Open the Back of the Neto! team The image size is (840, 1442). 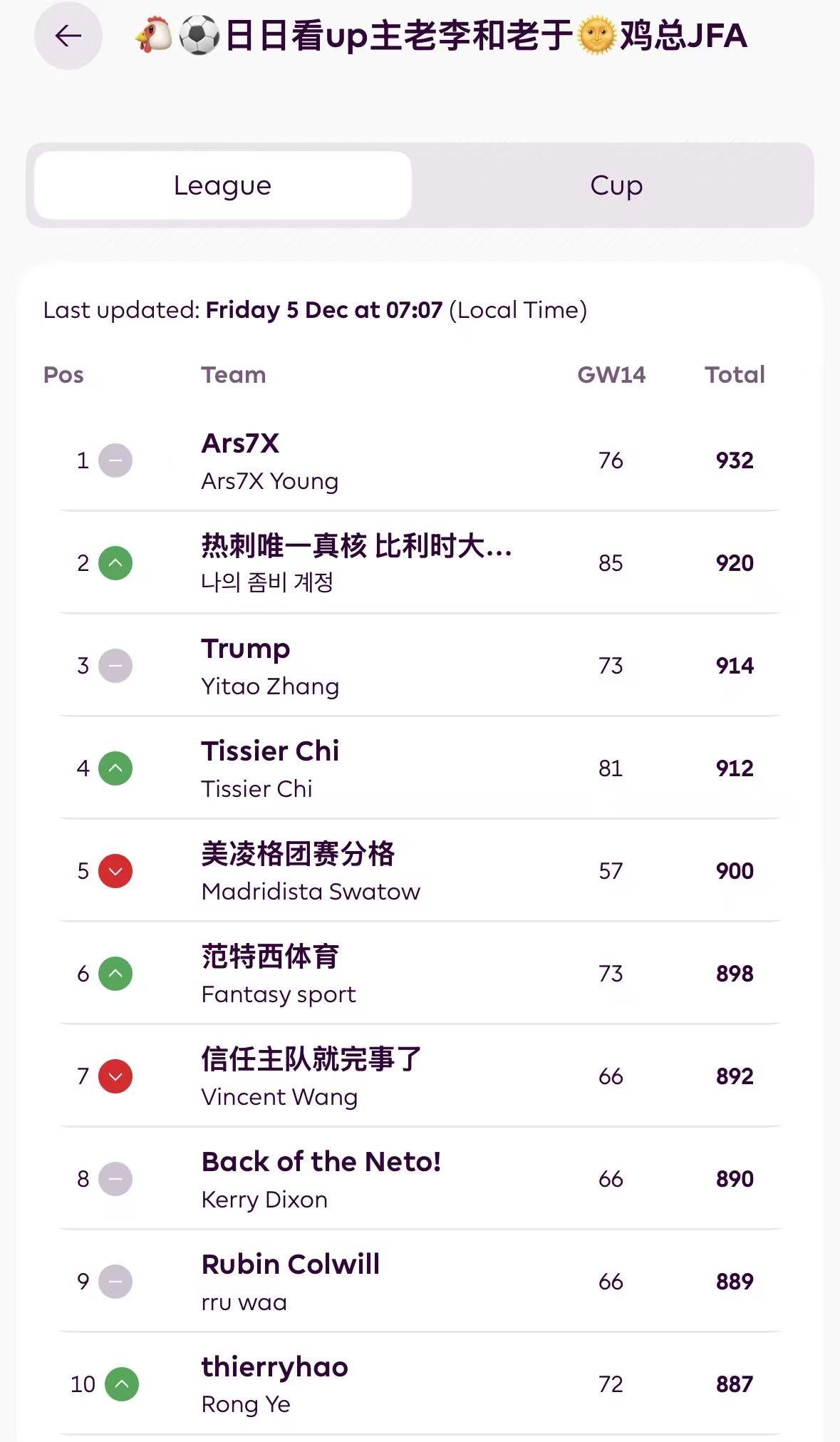[x=321, y=1163]
